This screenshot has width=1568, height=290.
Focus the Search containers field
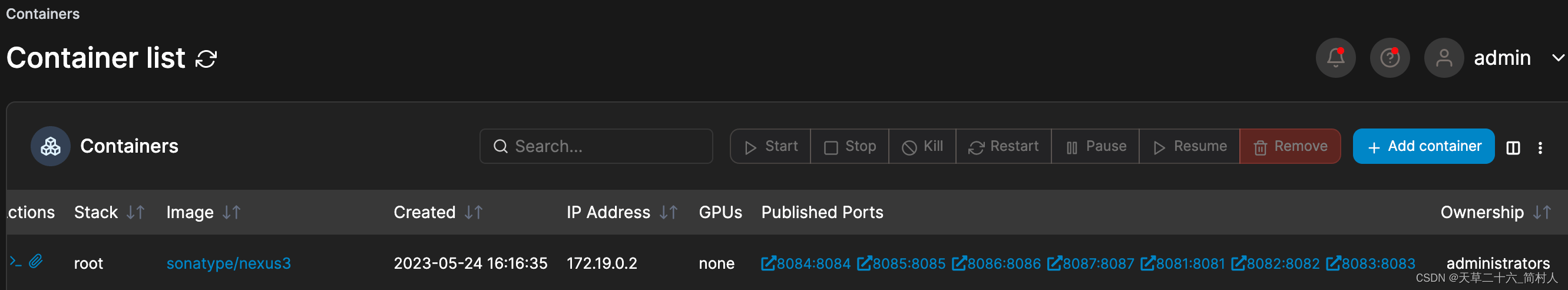[596, 146]
